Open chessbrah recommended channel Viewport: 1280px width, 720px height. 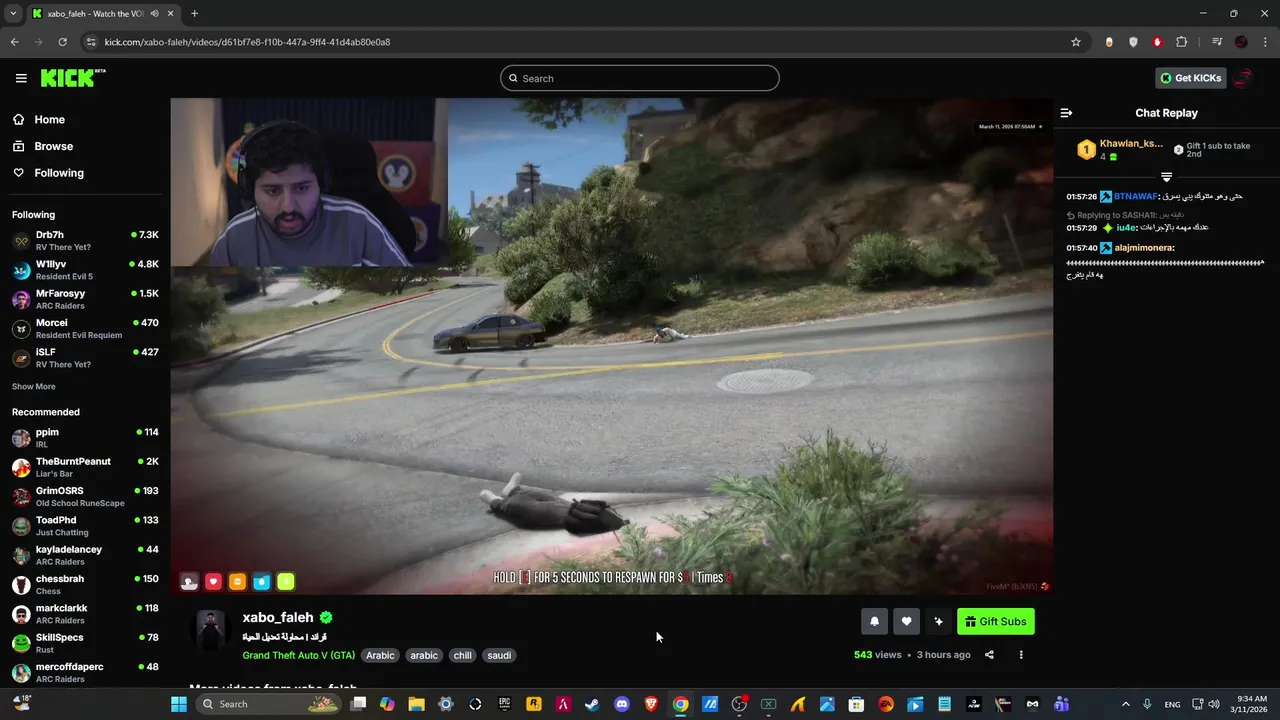tap(85, 584)
